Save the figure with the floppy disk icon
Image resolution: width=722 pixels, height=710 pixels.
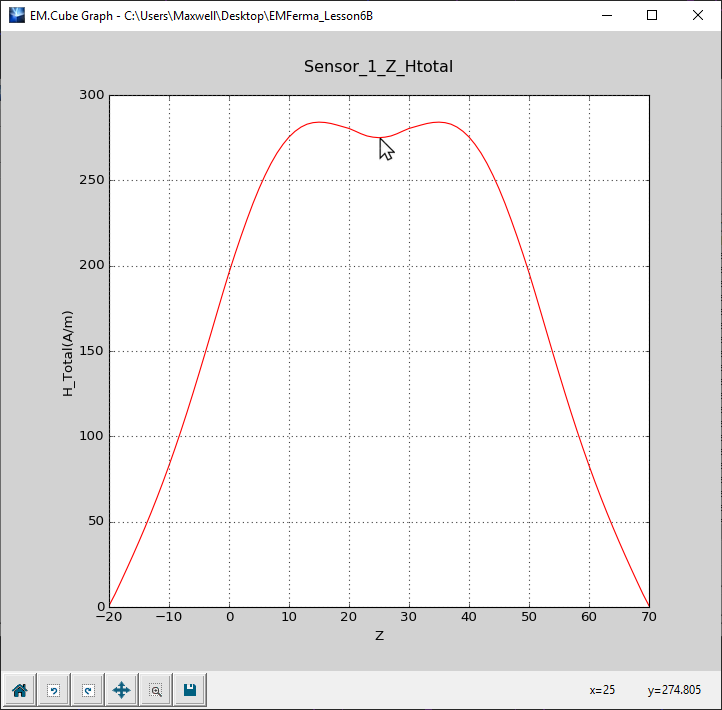tap(189, 689)
